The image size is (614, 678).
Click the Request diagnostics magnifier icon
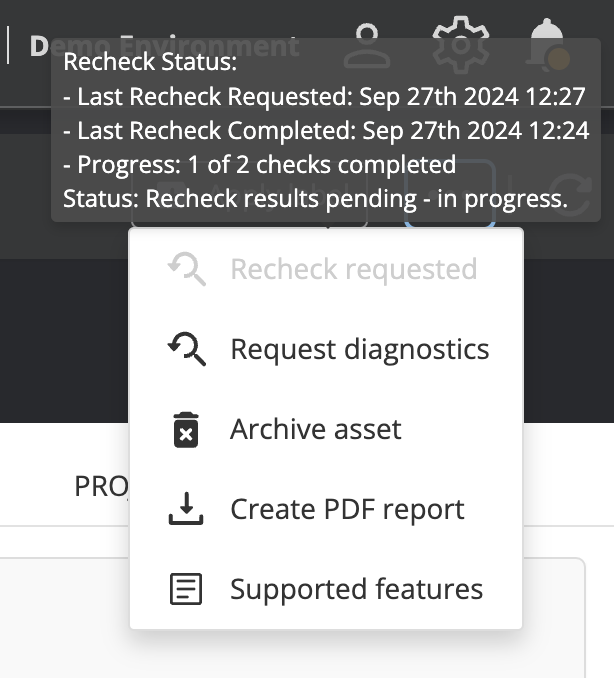[186, 349]
